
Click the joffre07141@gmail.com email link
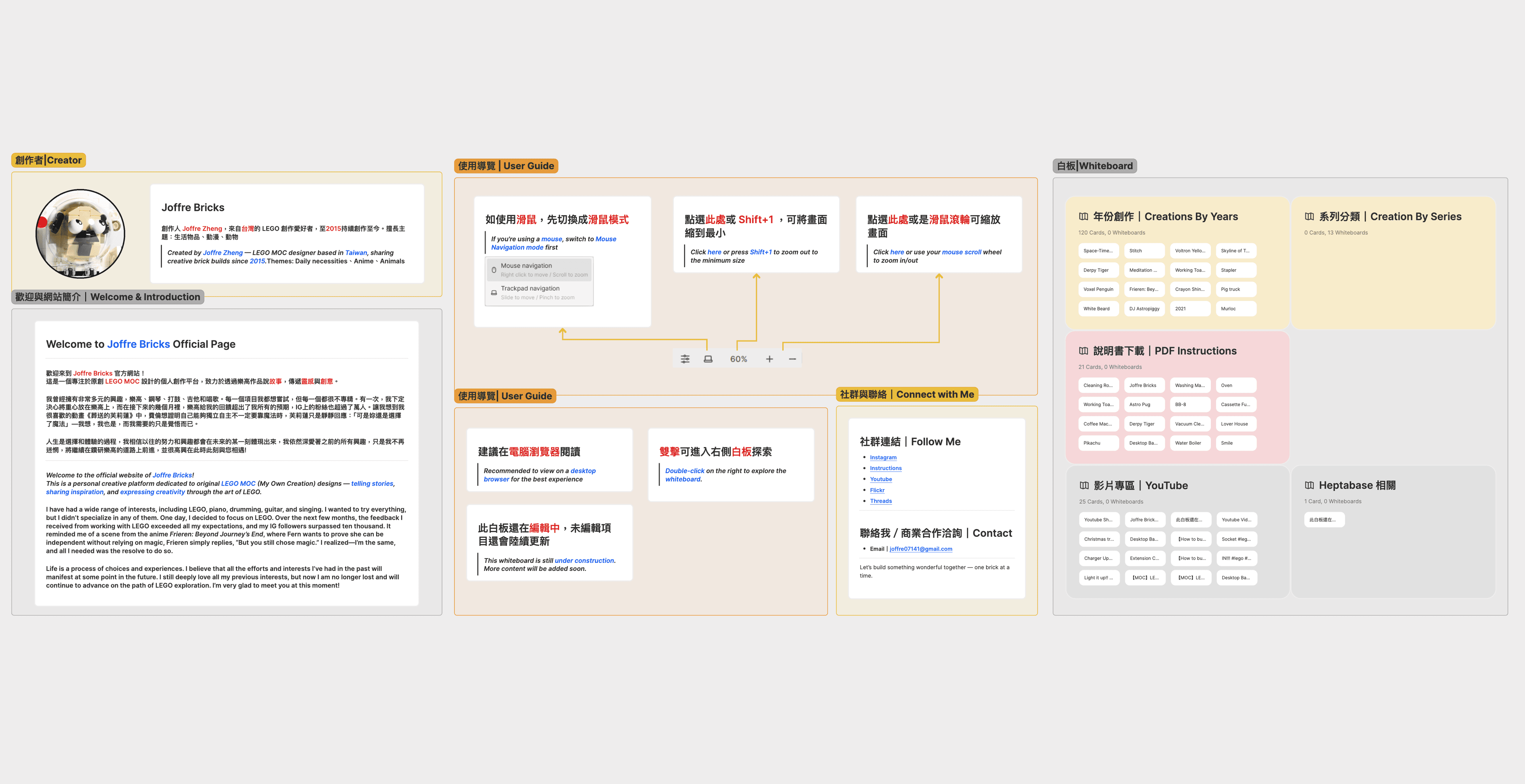pyautogui.click(x=921, y=549)
